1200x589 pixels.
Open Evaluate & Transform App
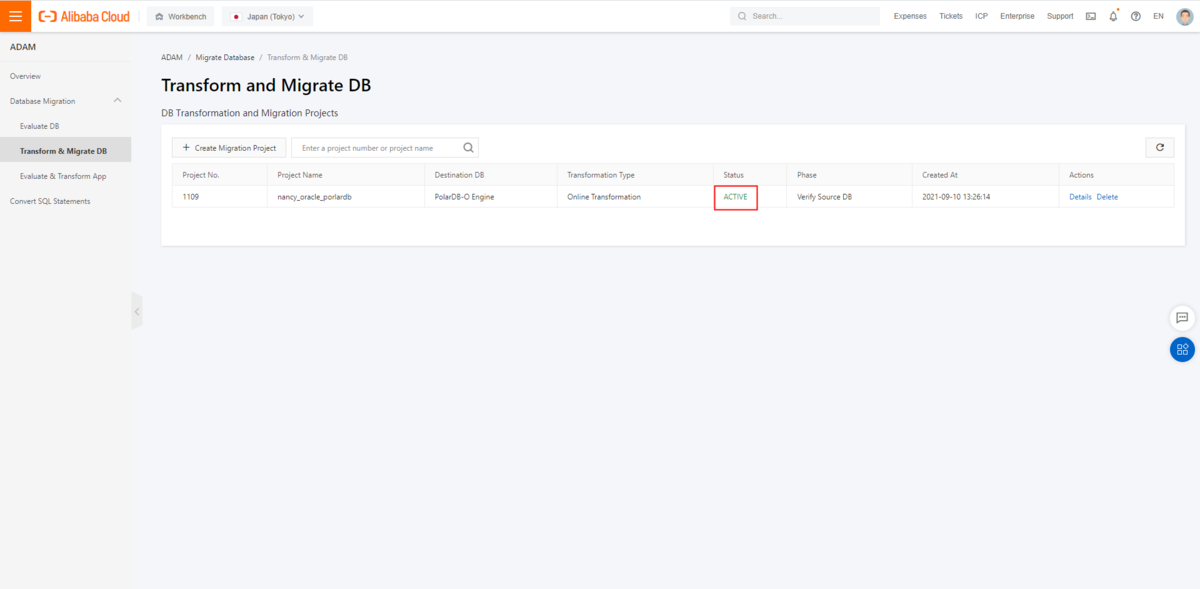[x=65, y=176]
